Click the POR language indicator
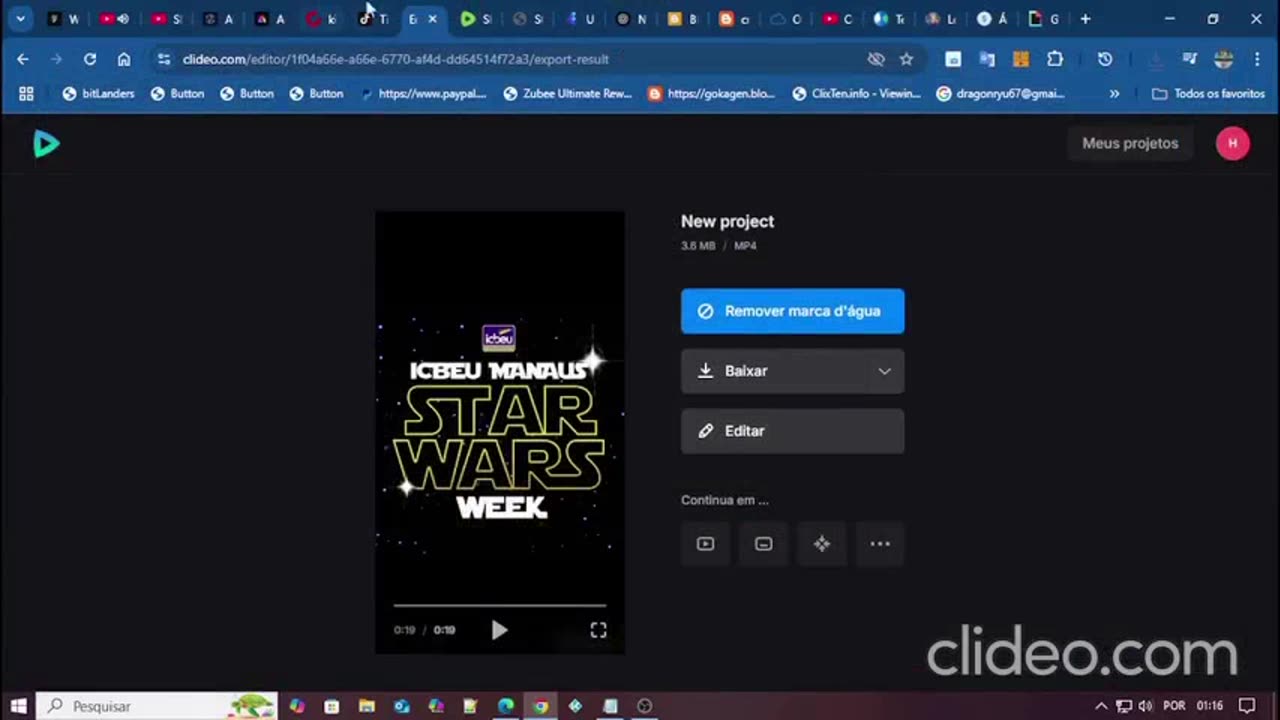The height and width of the screenshot is (720, 1280). (x=1174, y=706)
